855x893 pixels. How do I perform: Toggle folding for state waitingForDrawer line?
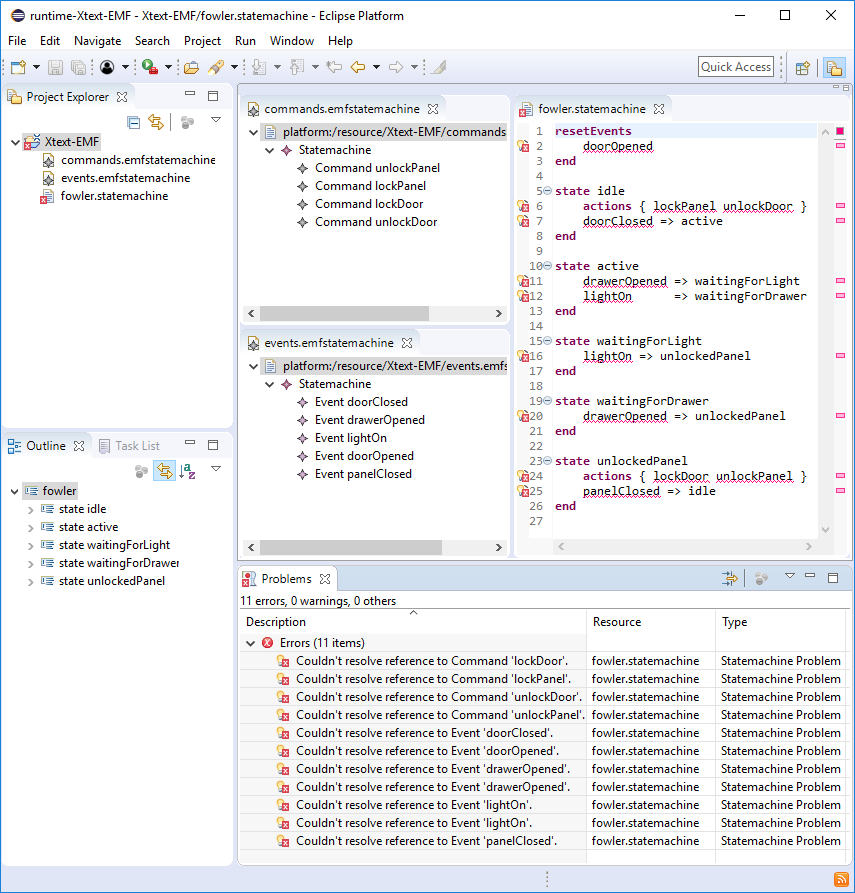coord(547,400)
